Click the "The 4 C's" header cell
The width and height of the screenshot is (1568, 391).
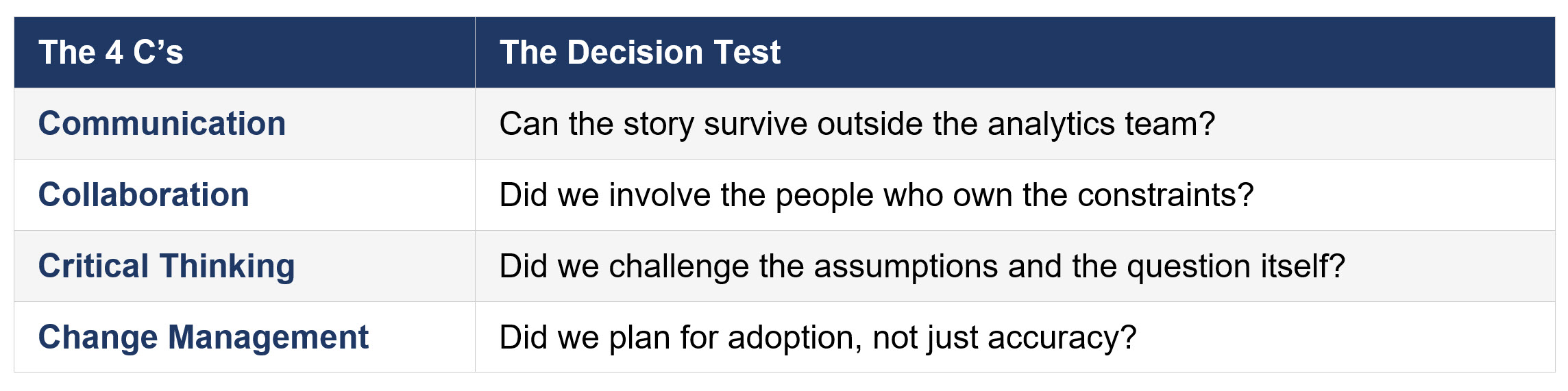coord(111,53)
